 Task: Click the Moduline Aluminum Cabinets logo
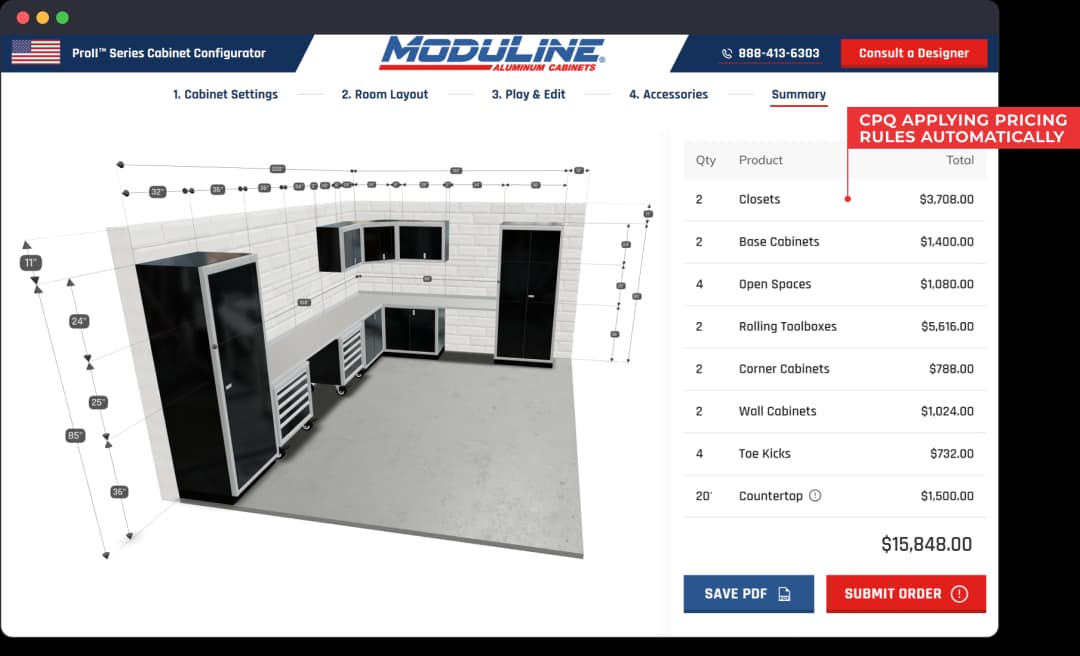492,54
